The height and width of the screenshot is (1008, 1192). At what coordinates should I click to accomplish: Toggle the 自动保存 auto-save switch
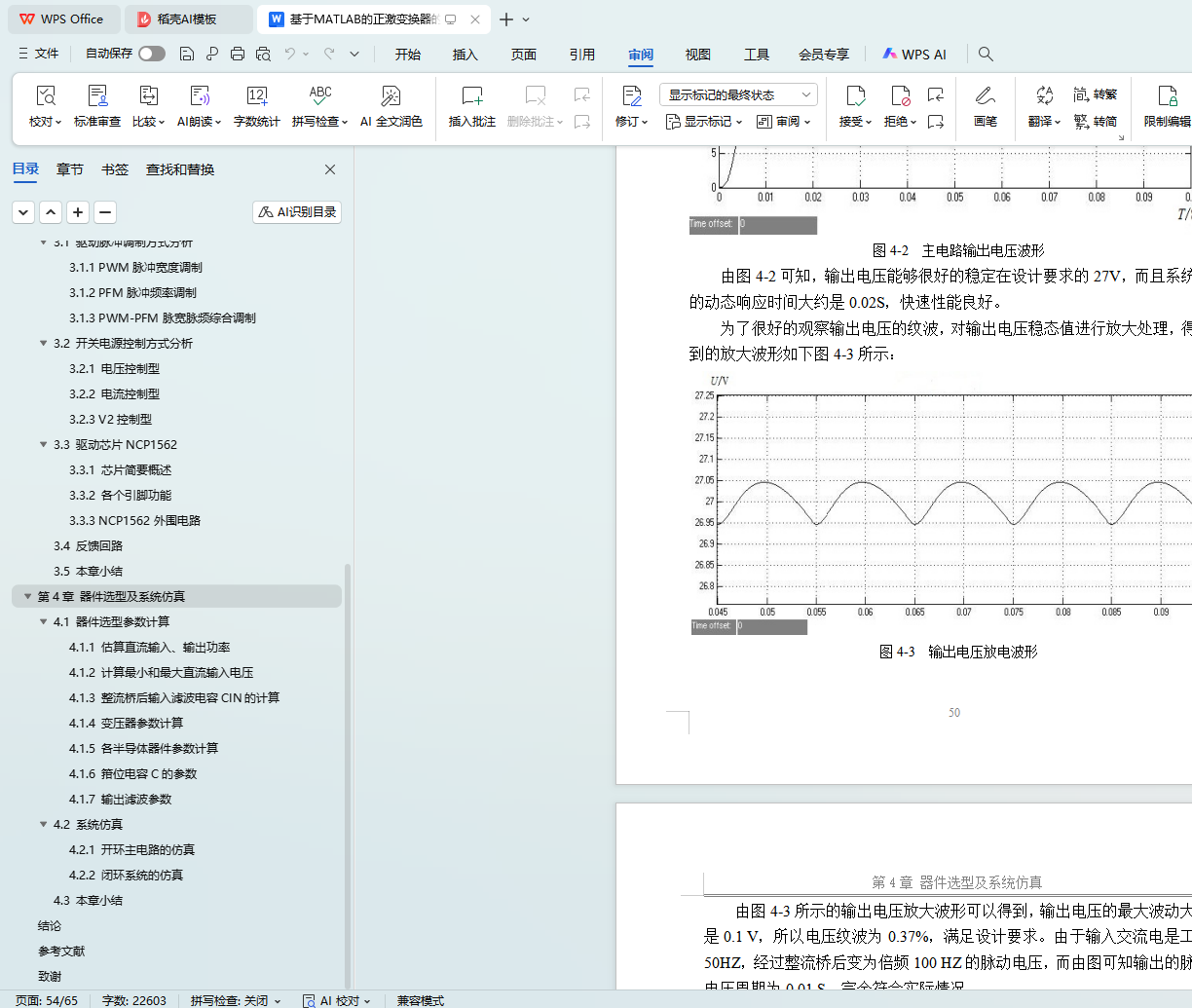(151, 54)
